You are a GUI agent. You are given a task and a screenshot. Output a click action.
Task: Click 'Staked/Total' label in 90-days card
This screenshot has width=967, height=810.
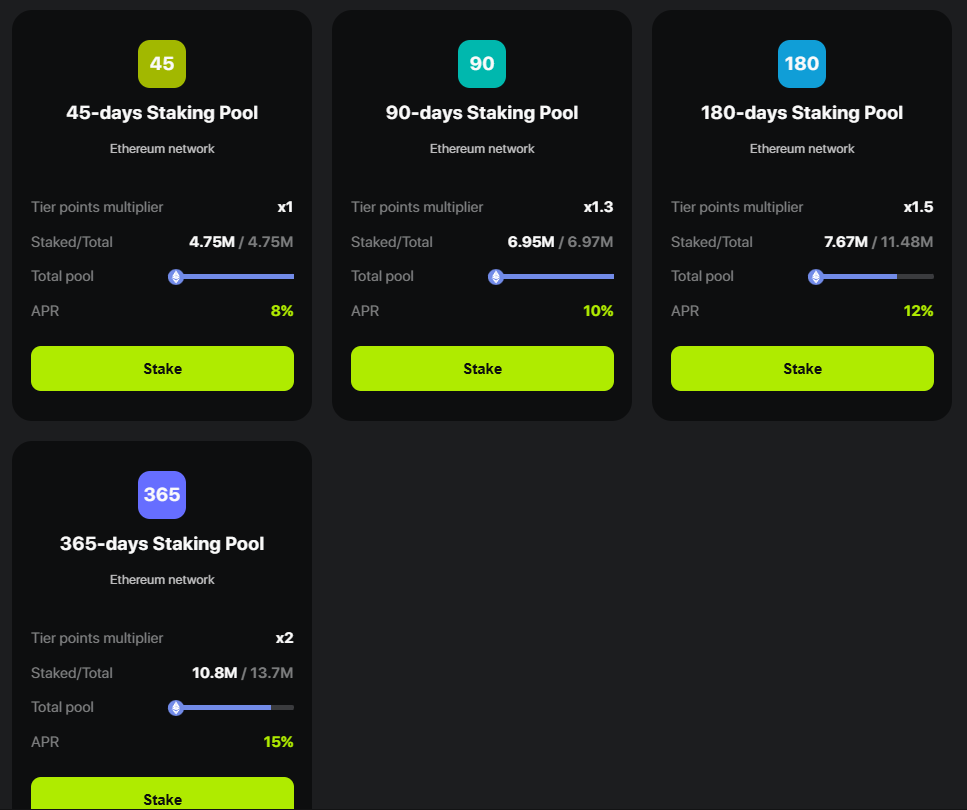click(x=392, y=242)
